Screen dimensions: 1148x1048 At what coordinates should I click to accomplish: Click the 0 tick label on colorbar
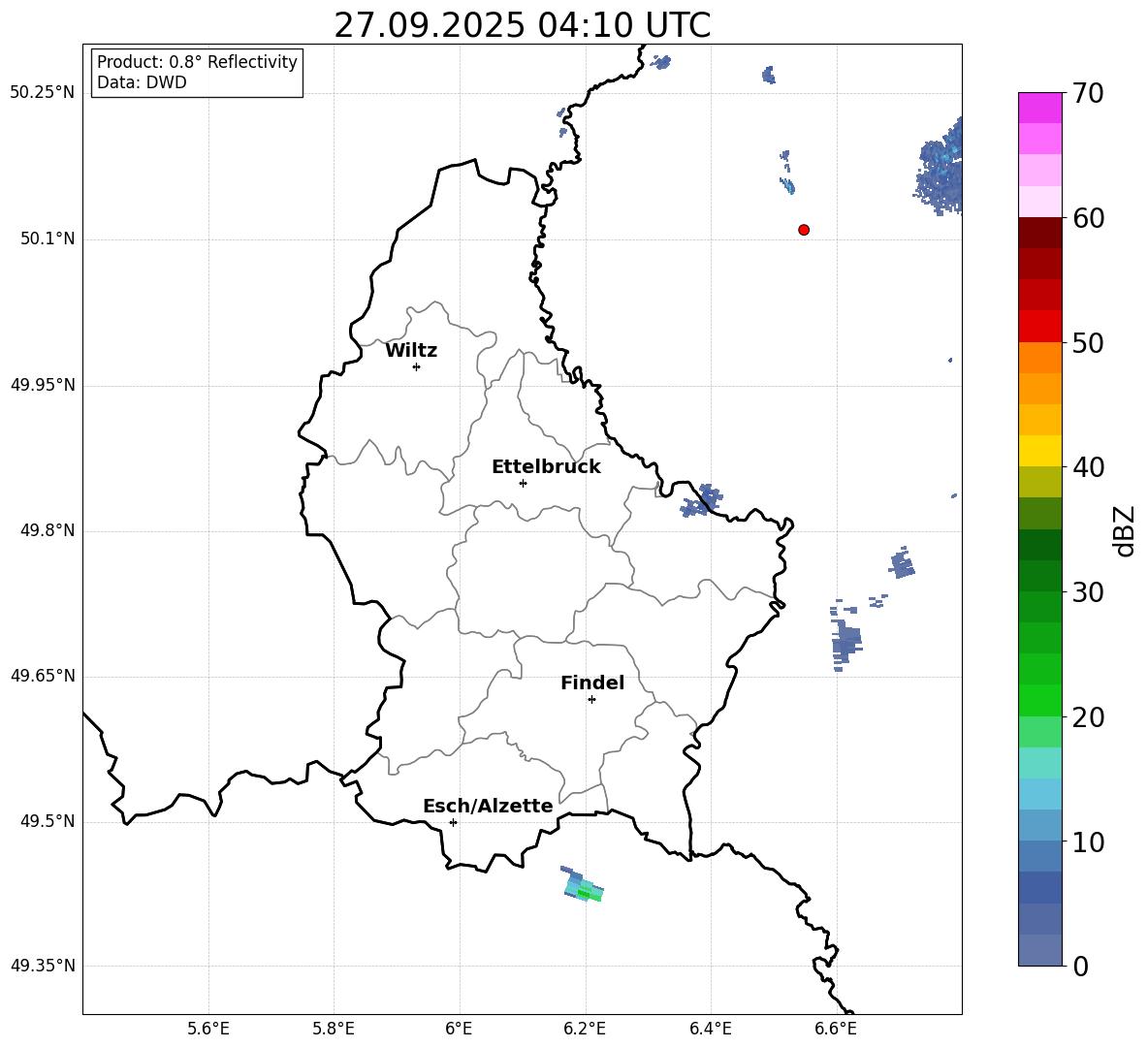1081,966
